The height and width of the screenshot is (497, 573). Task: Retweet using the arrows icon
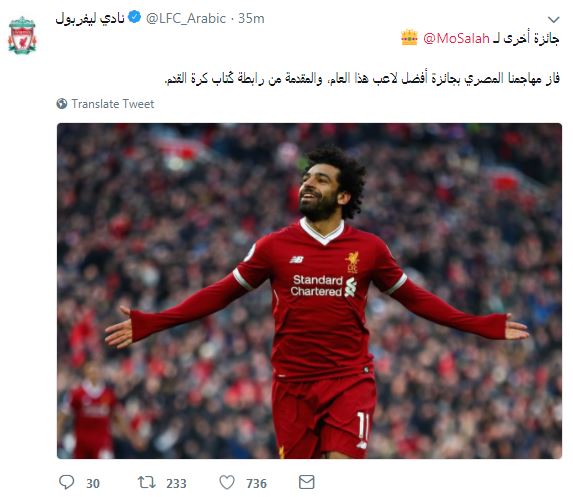147,482
